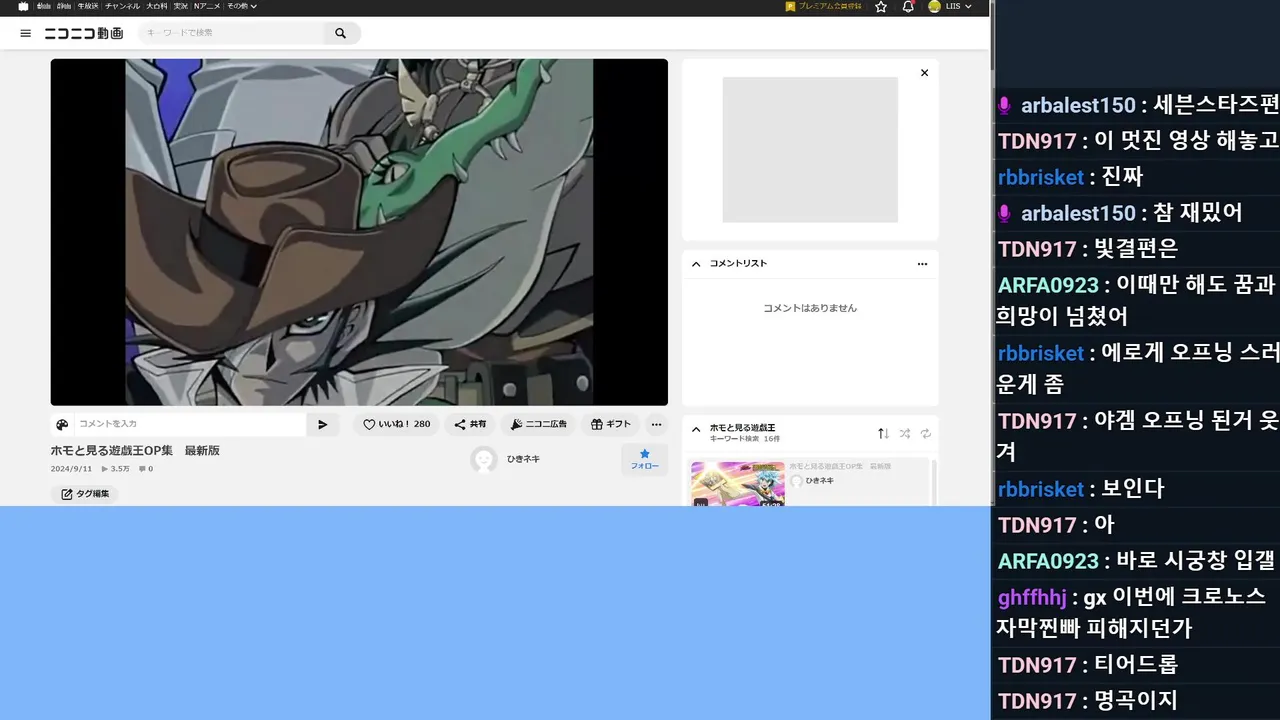1280x720 pixels.
Task: Open uploader ひきネキ profile link
Action: coord(523,459)
